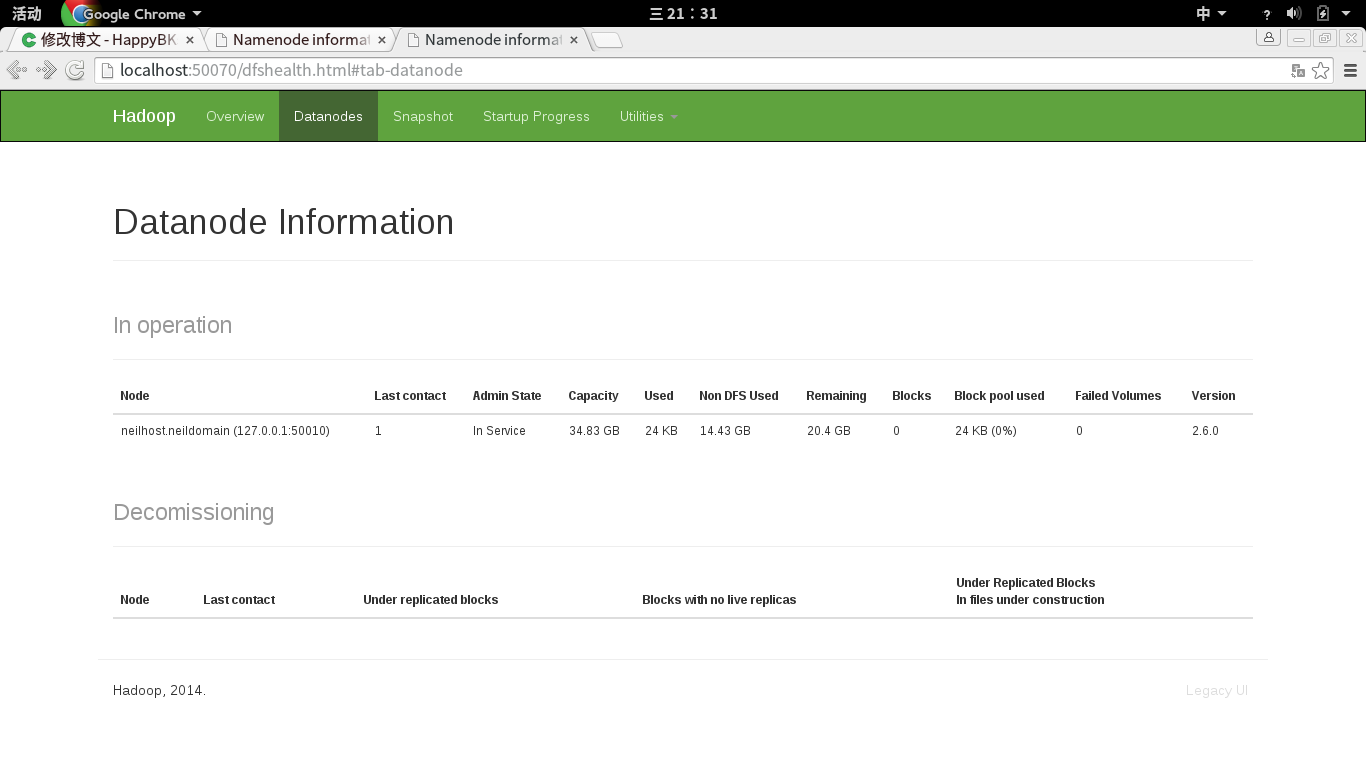Click the Remaining column header
Screen dimensions: 1366x768
(x=836, y=396)
